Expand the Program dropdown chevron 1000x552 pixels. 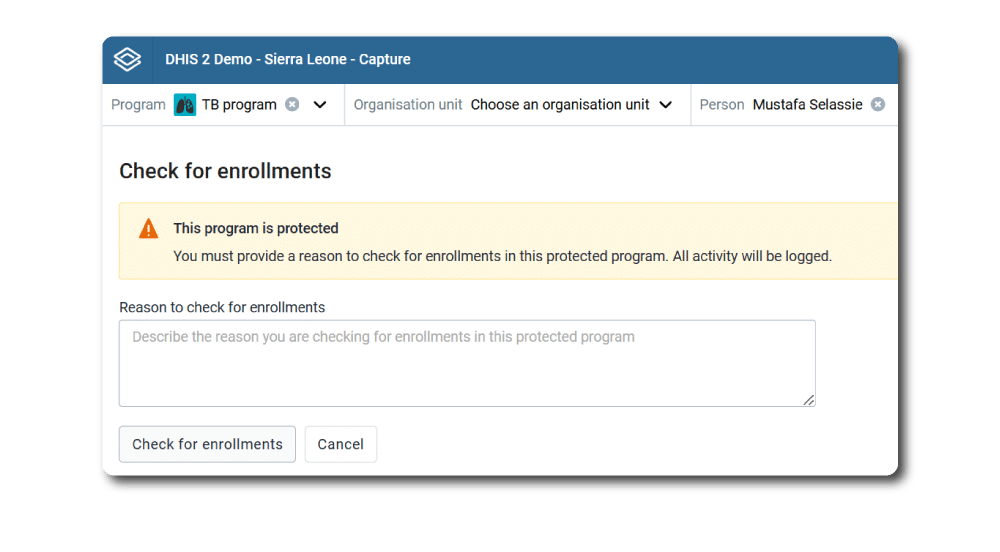[320, 105]
